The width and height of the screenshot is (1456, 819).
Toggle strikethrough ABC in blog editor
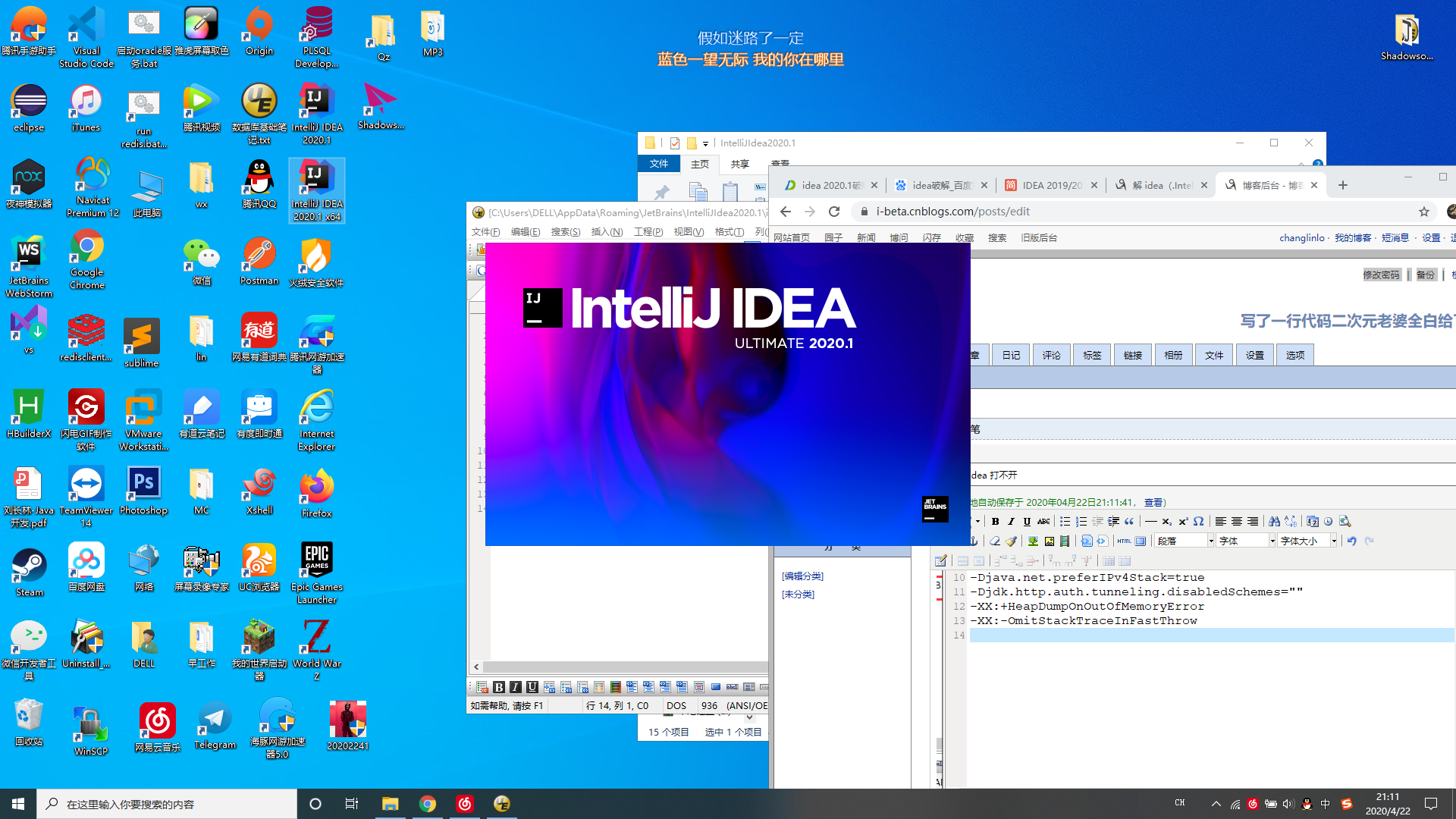tap(1043, 521)
